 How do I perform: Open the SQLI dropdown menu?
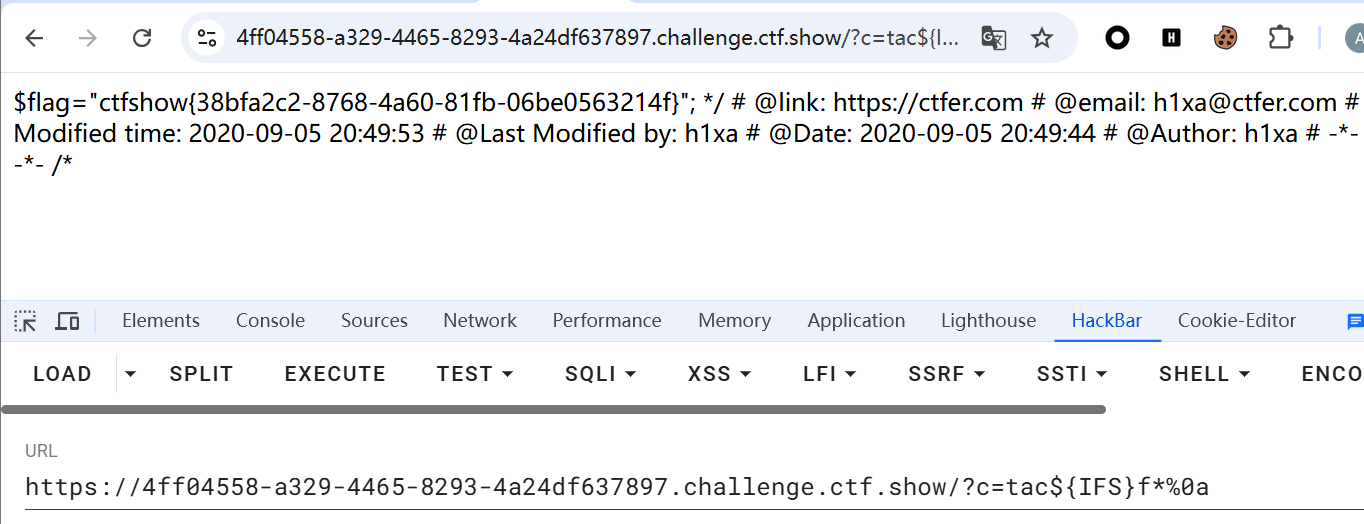tap(600, 374)
